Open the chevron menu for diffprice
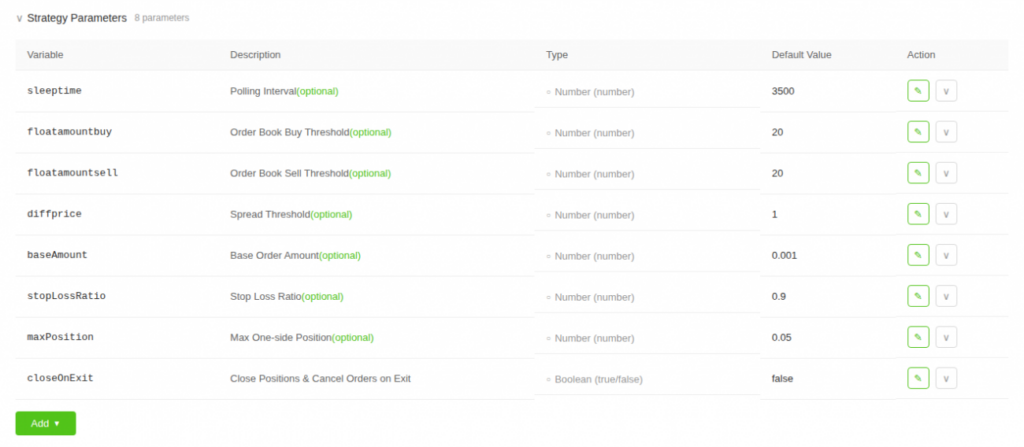1024x447 pixels. coord(946,214)
